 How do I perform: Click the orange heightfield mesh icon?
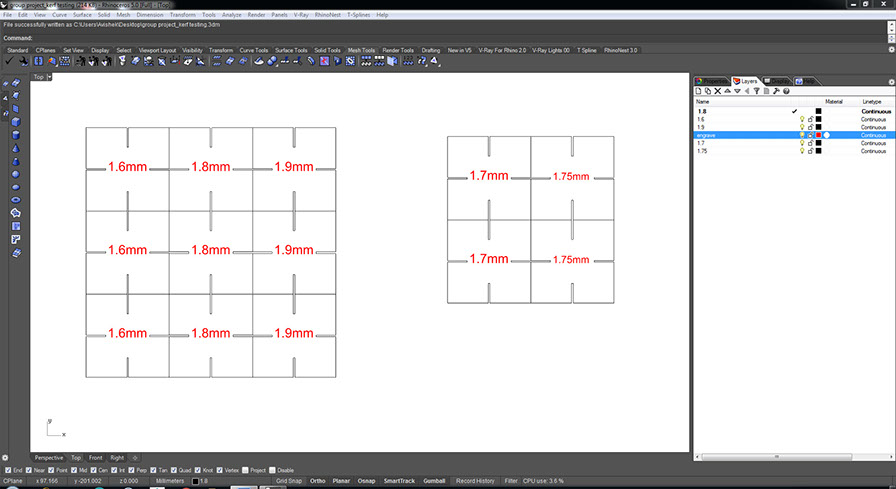click(52, 61)
